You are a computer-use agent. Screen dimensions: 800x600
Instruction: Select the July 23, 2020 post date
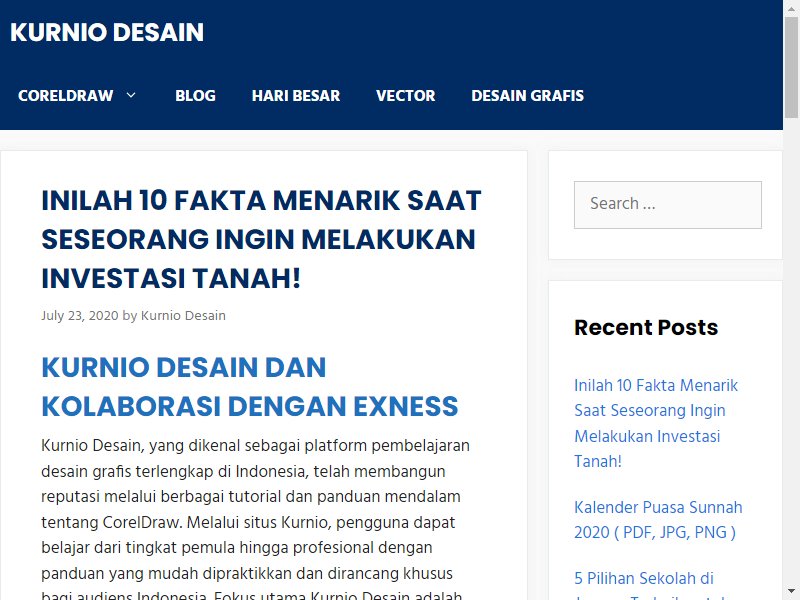[x=80, y=315]
